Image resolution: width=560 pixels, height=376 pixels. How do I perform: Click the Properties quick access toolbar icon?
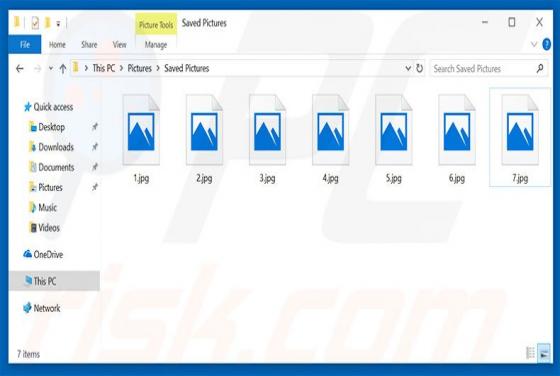pyautogui.click(x=35, y=23)
